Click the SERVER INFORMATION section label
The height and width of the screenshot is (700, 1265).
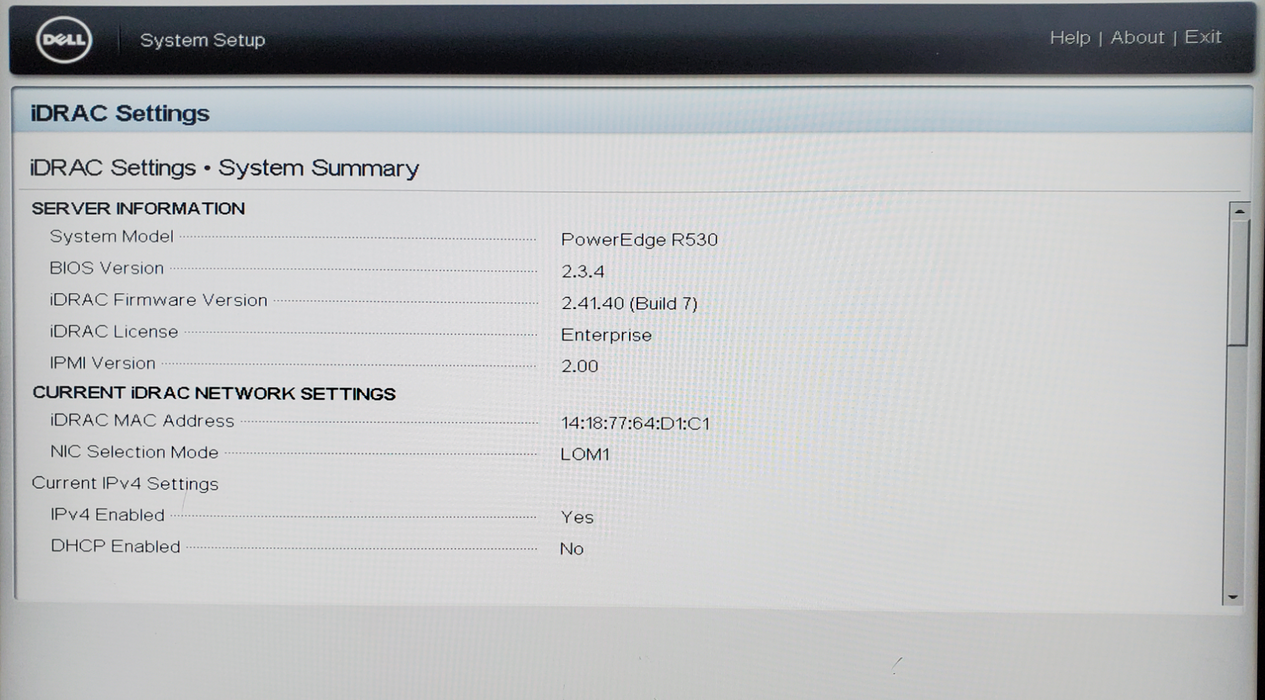point(138,208)
